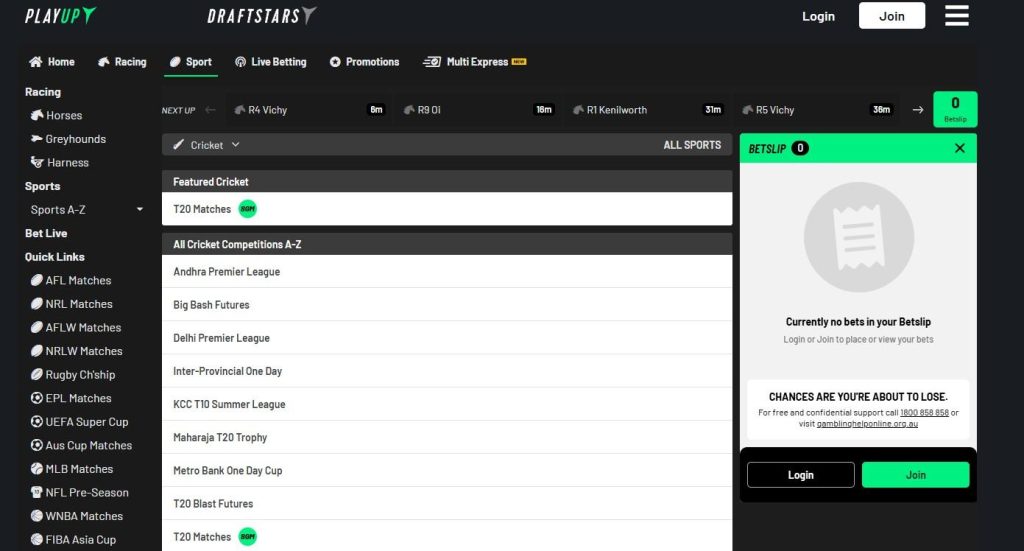Click the NFL Pre-Season helmet icon
The width and height of the screenshot is (1024, 551).
point(37,492)
